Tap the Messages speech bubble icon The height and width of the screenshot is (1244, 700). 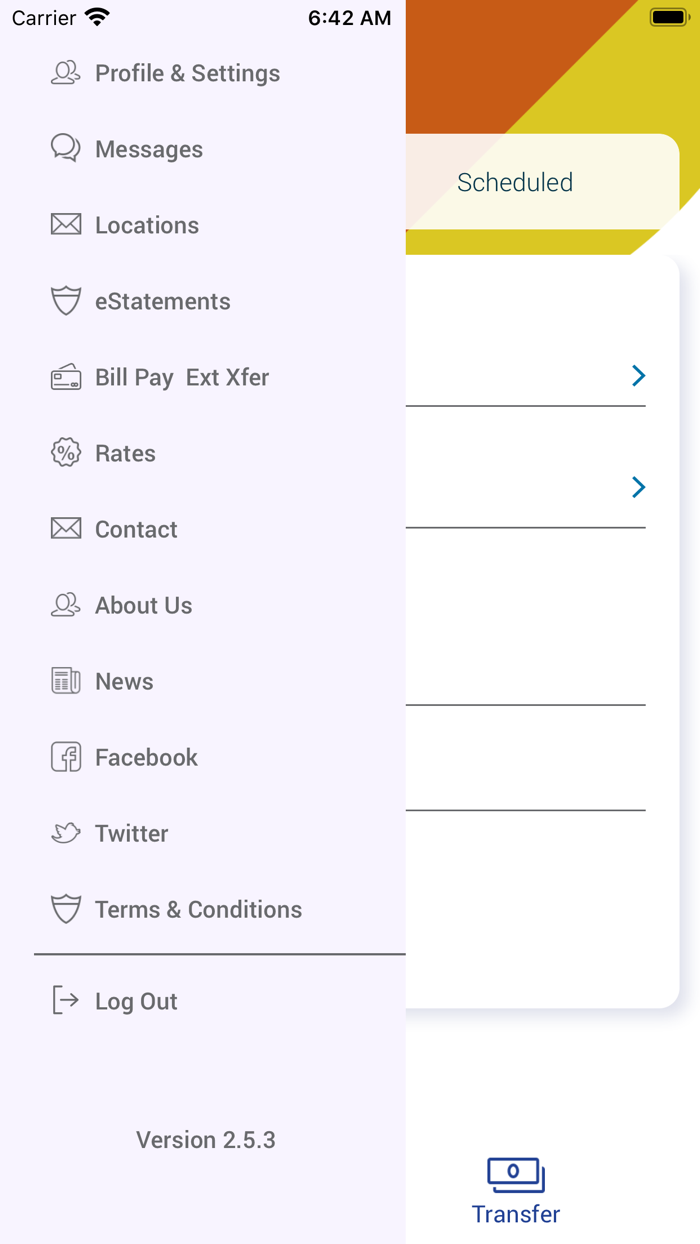click(66, 149)
